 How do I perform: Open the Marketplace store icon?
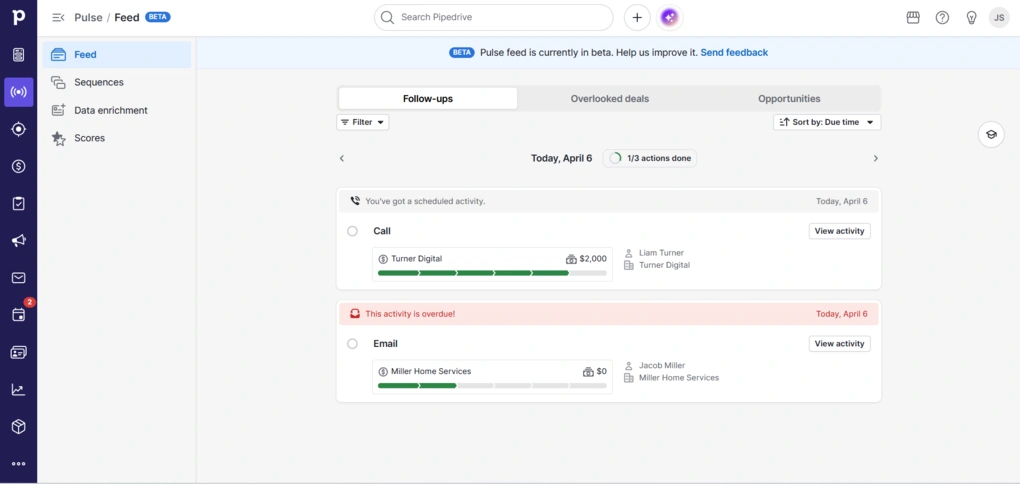click(913, 18)
